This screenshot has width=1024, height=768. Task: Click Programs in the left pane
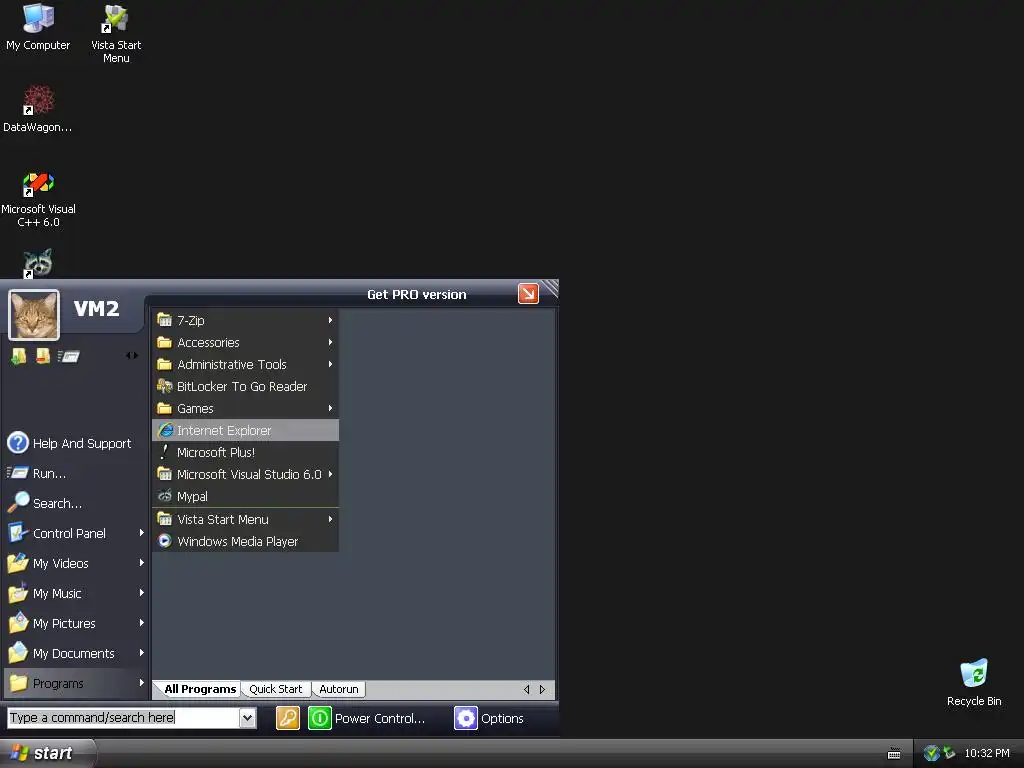point(76,684)
